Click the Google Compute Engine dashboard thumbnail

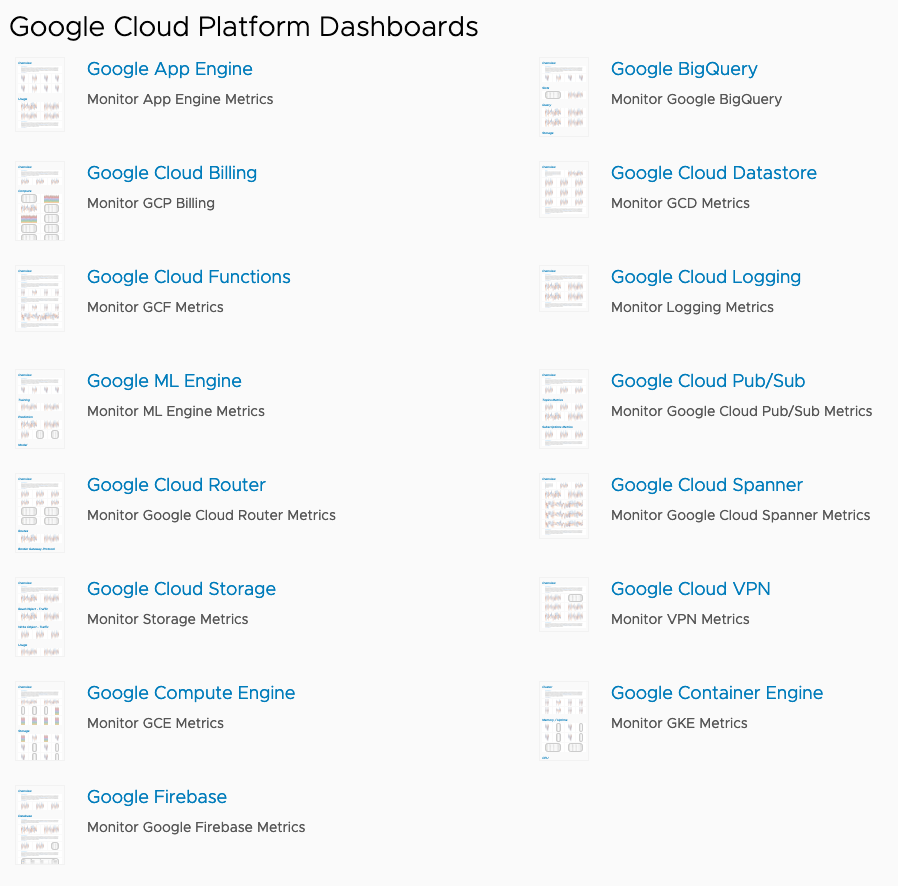(40, 721)
